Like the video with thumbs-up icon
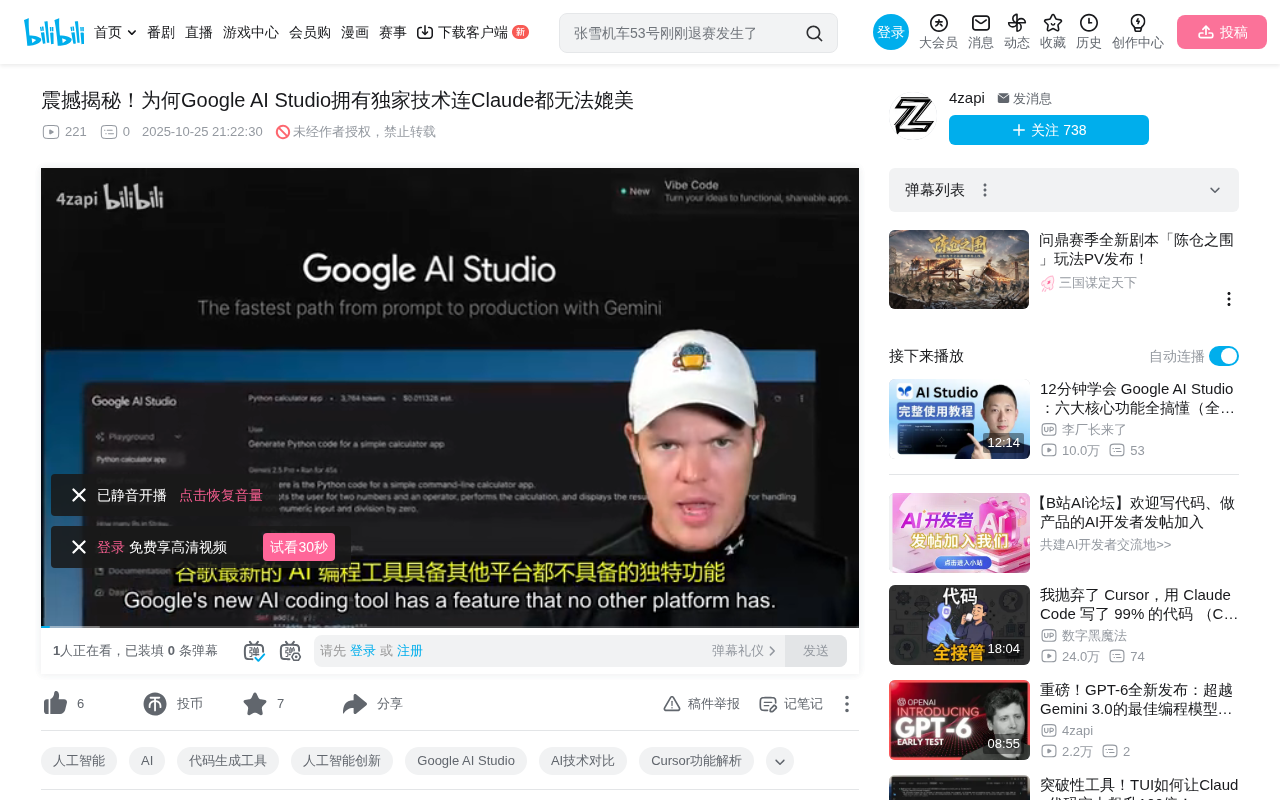1280x800 pixels. pyautogui.click(x=56, y=704)
